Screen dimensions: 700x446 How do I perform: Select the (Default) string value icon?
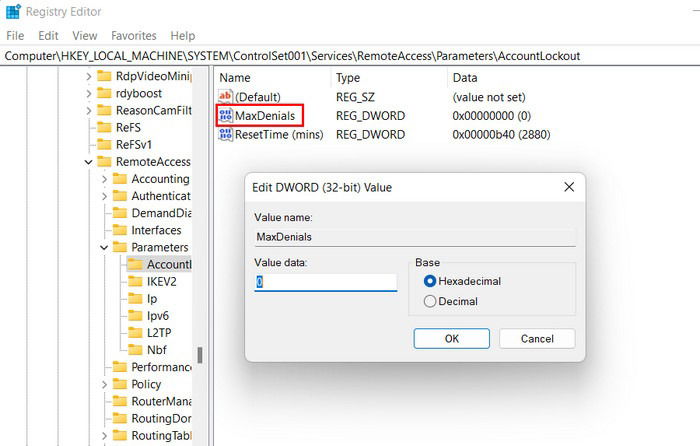click(x=225, y=96)
